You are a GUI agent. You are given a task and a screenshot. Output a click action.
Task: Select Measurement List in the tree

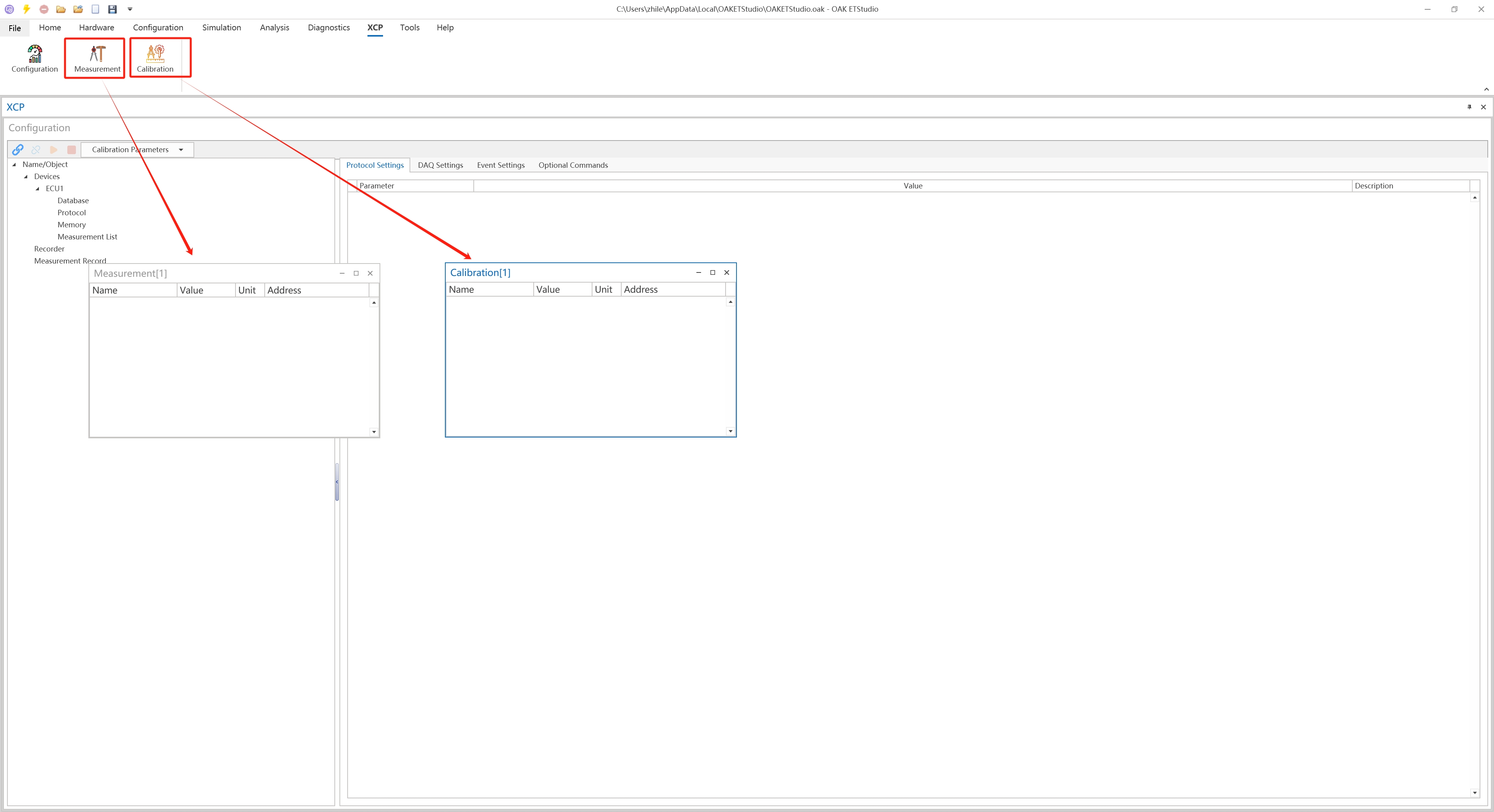coord(87,237)
